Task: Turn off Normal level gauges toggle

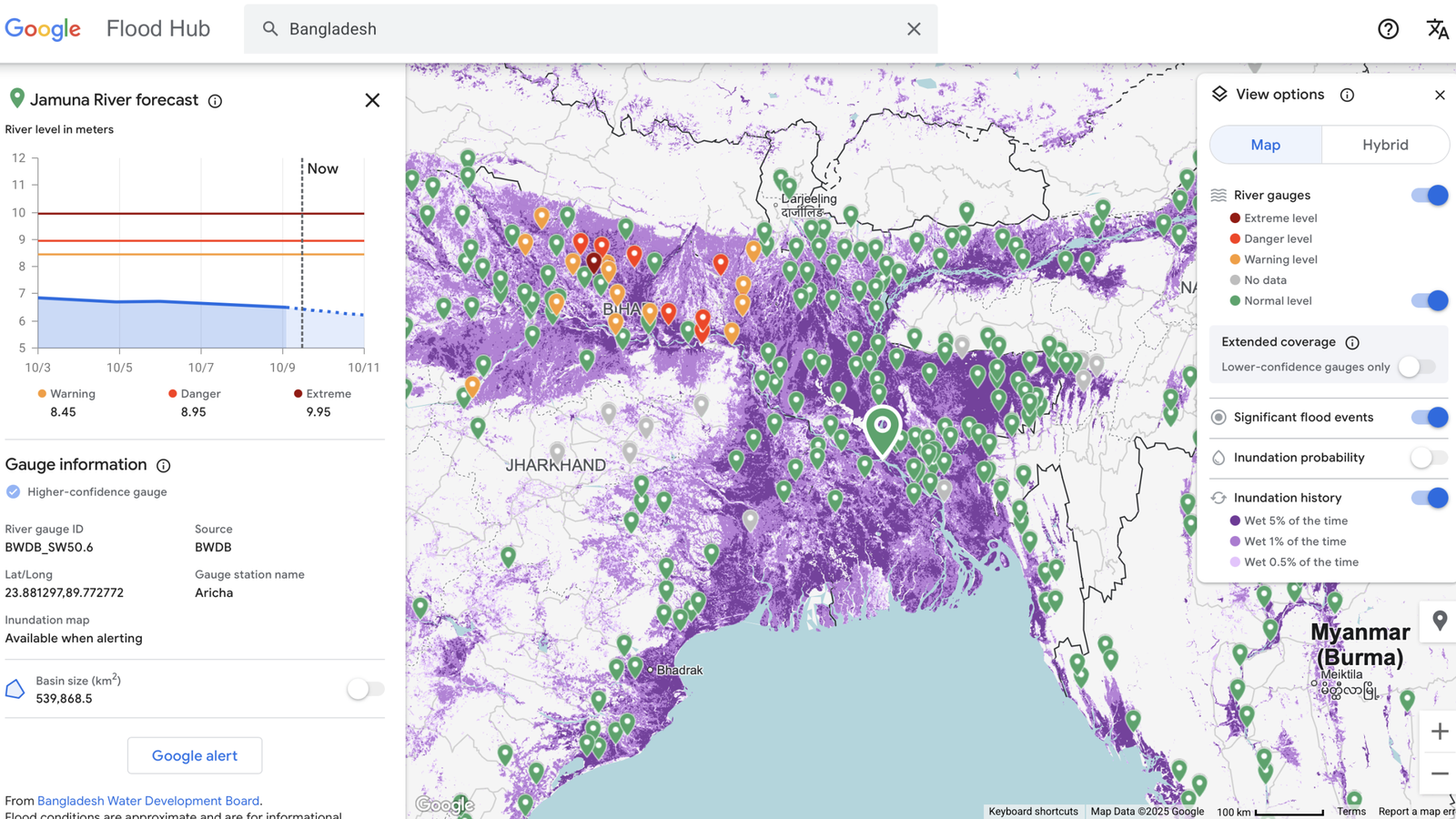Action: [1429, 301]
